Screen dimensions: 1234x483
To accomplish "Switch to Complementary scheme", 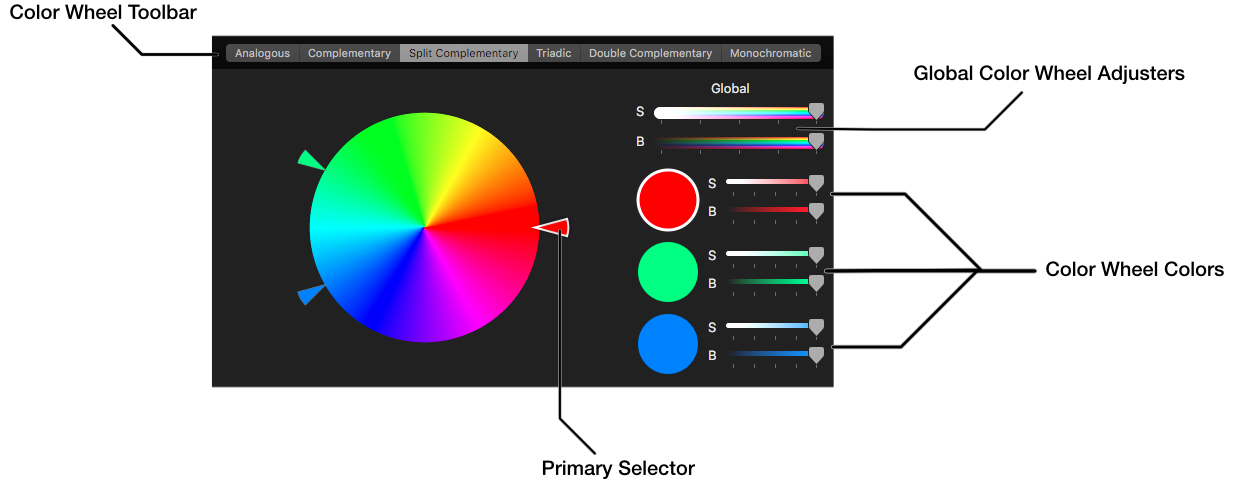I will (x=349, y=53).
